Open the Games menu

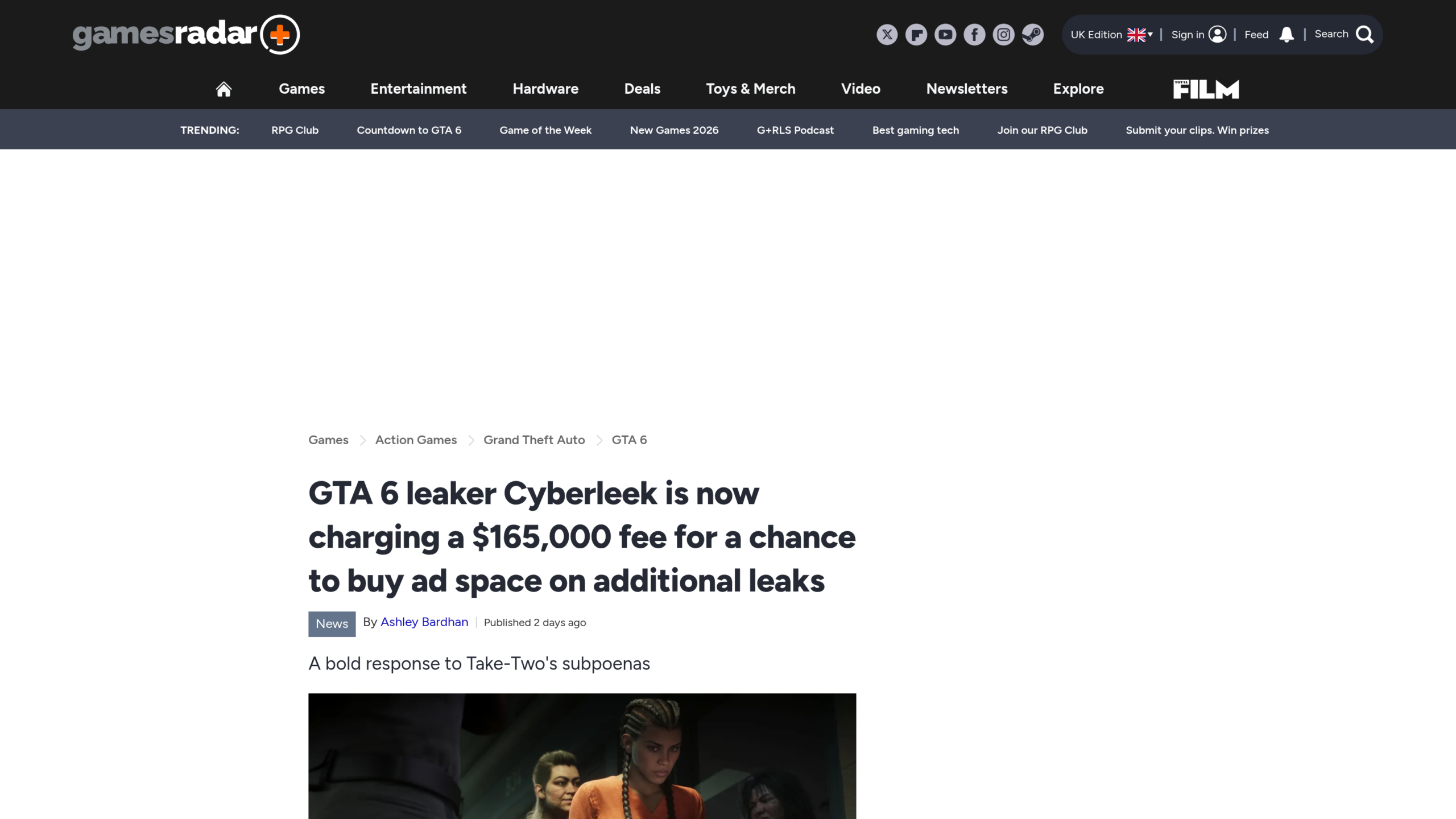pyautogui.click(x=301, y=89)
